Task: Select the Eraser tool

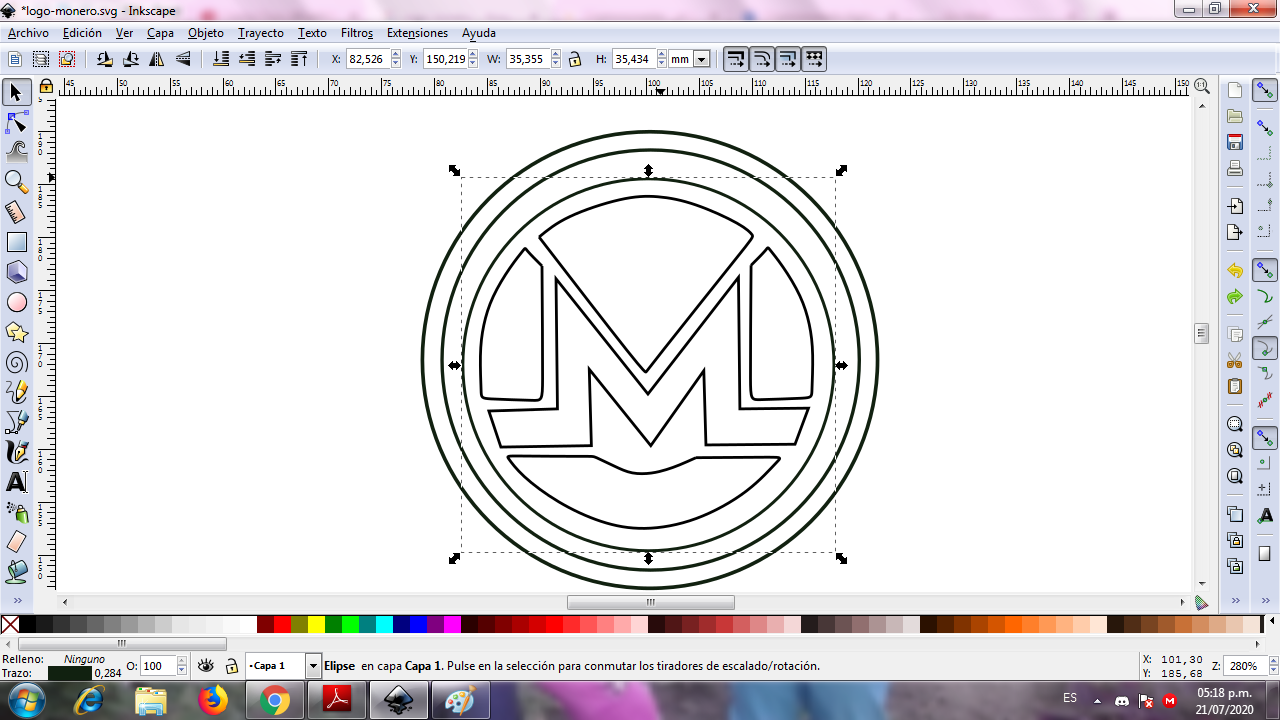Action: click(x=16, y=542)
